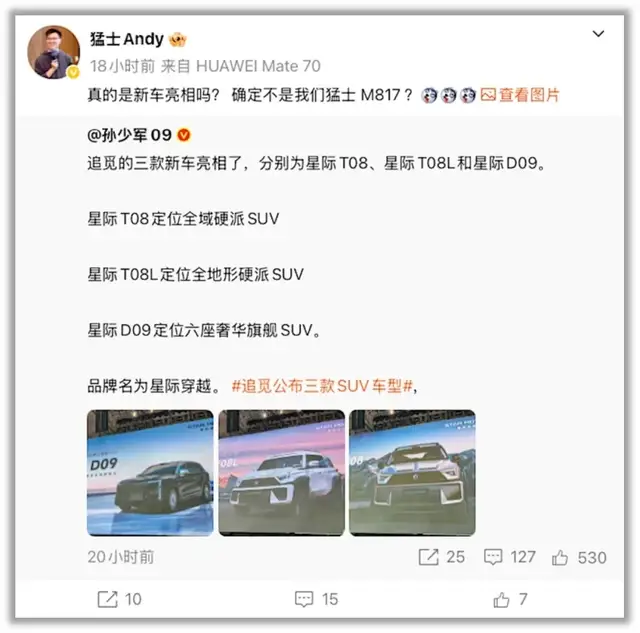Open the 查看图片 image link
The width and height of the screenshot is (640, 633).
pyautogui.click(x=529, y=95)
